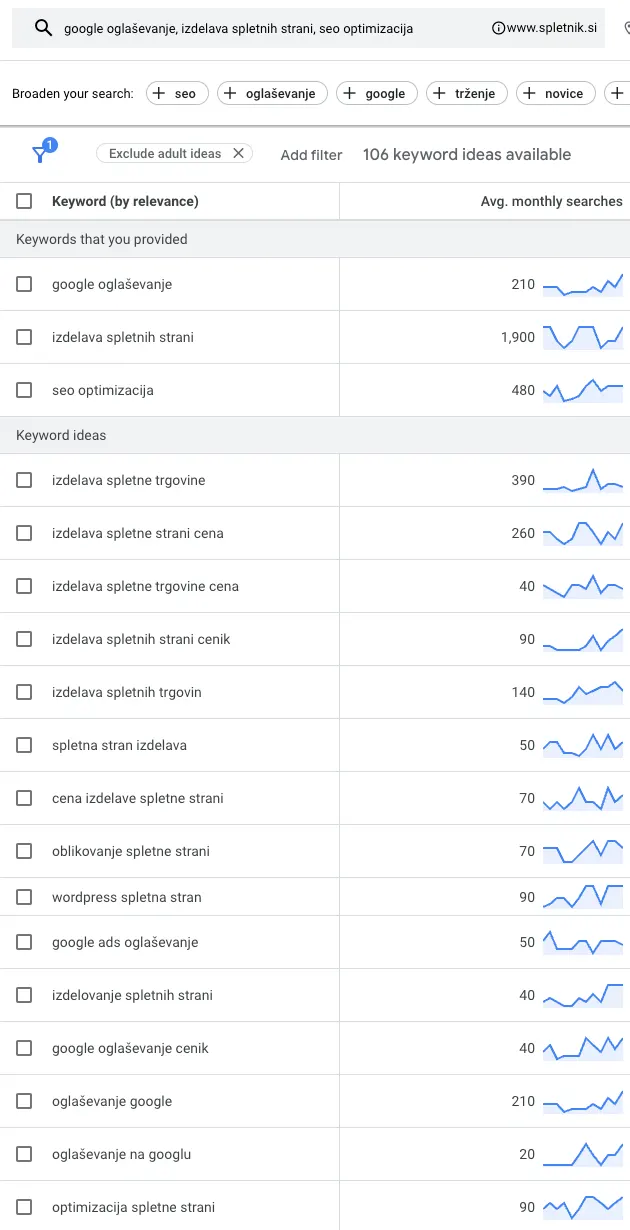Add 'trženje' to broaden search
The image size is (630, 1230).
coord(467,93)
